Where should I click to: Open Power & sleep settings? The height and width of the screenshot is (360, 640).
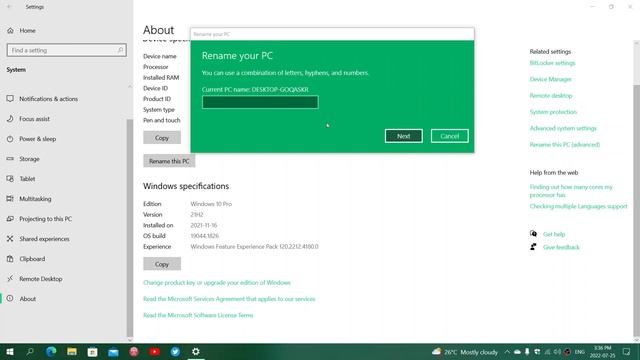click(x=38, y=139)
